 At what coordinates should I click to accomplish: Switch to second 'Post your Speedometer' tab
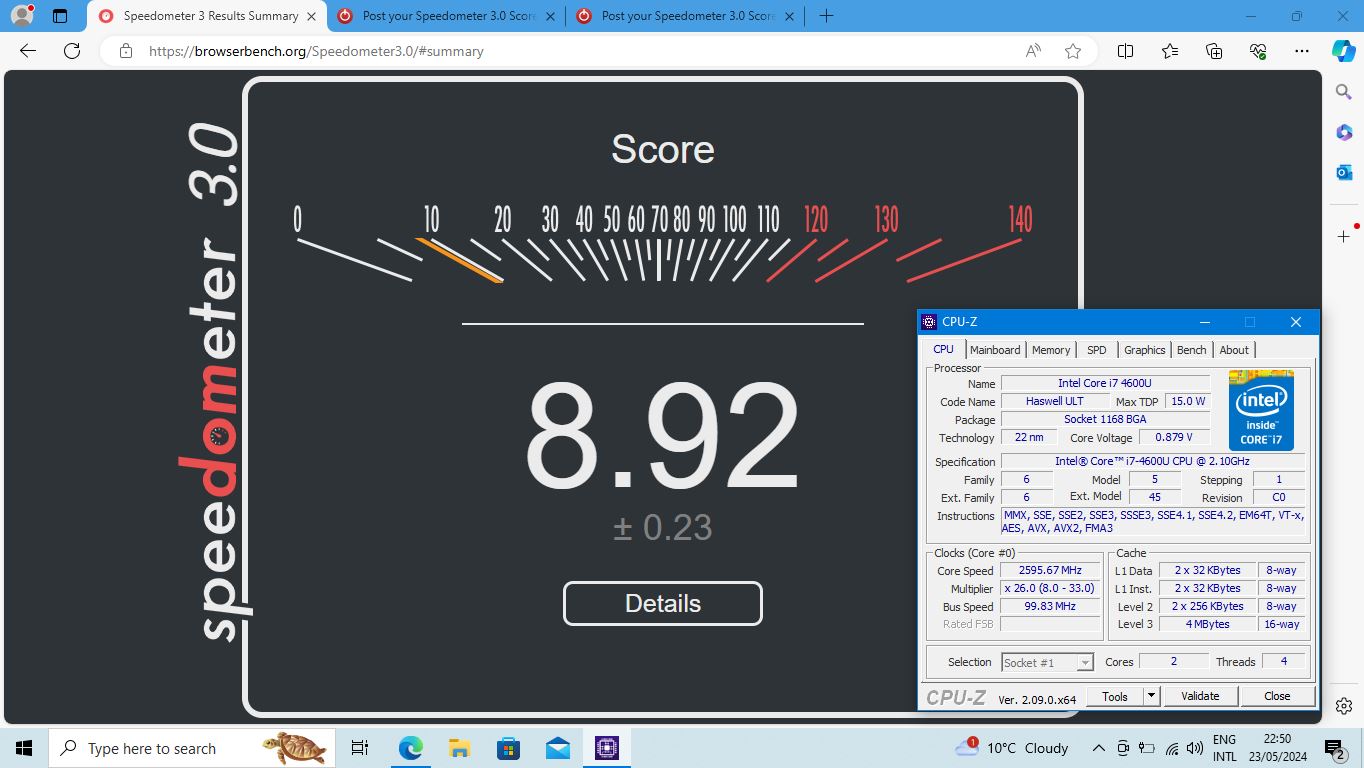tap(445, 16)
